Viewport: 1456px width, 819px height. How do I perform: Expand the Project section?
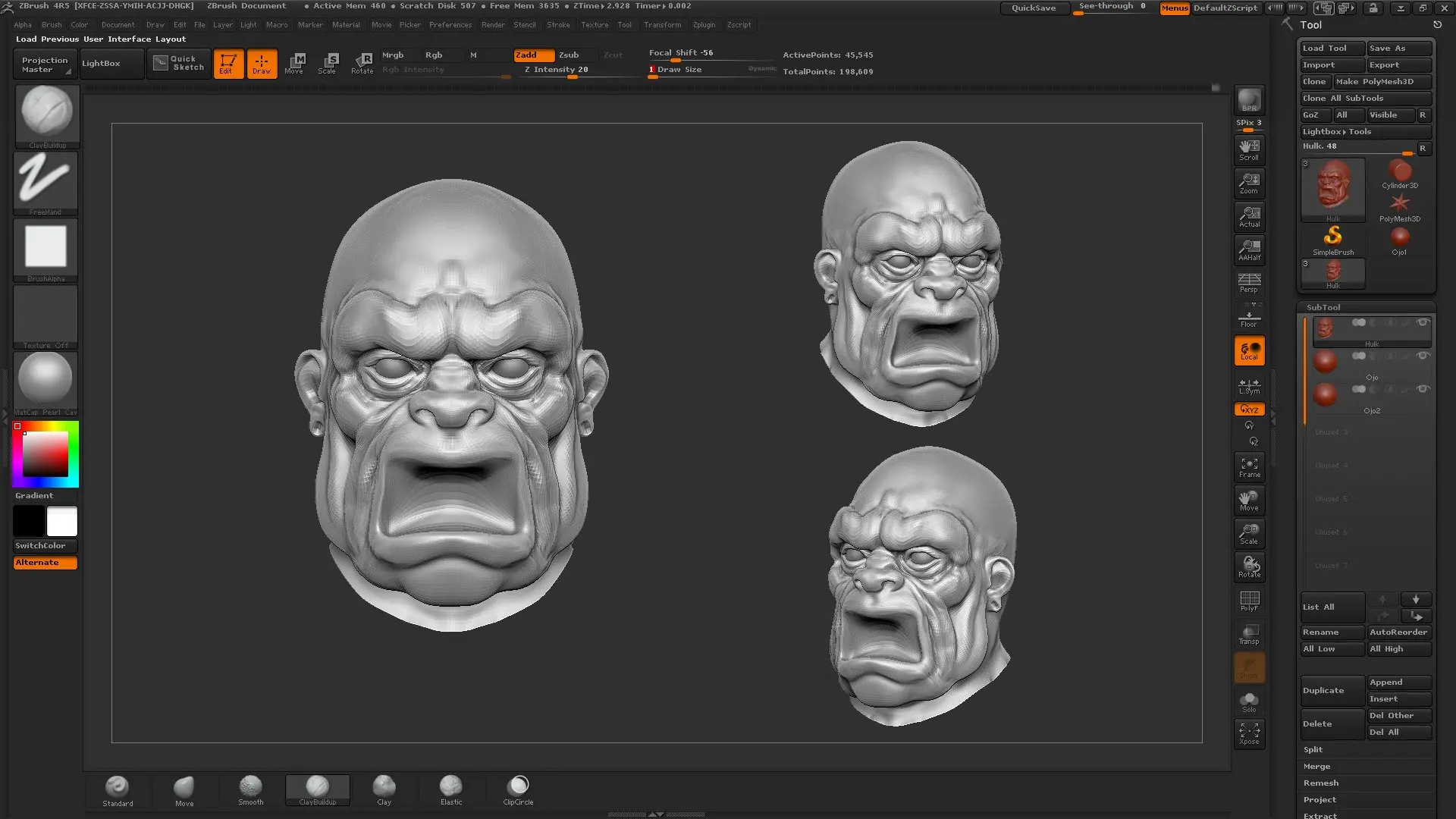coord(1319,799)
